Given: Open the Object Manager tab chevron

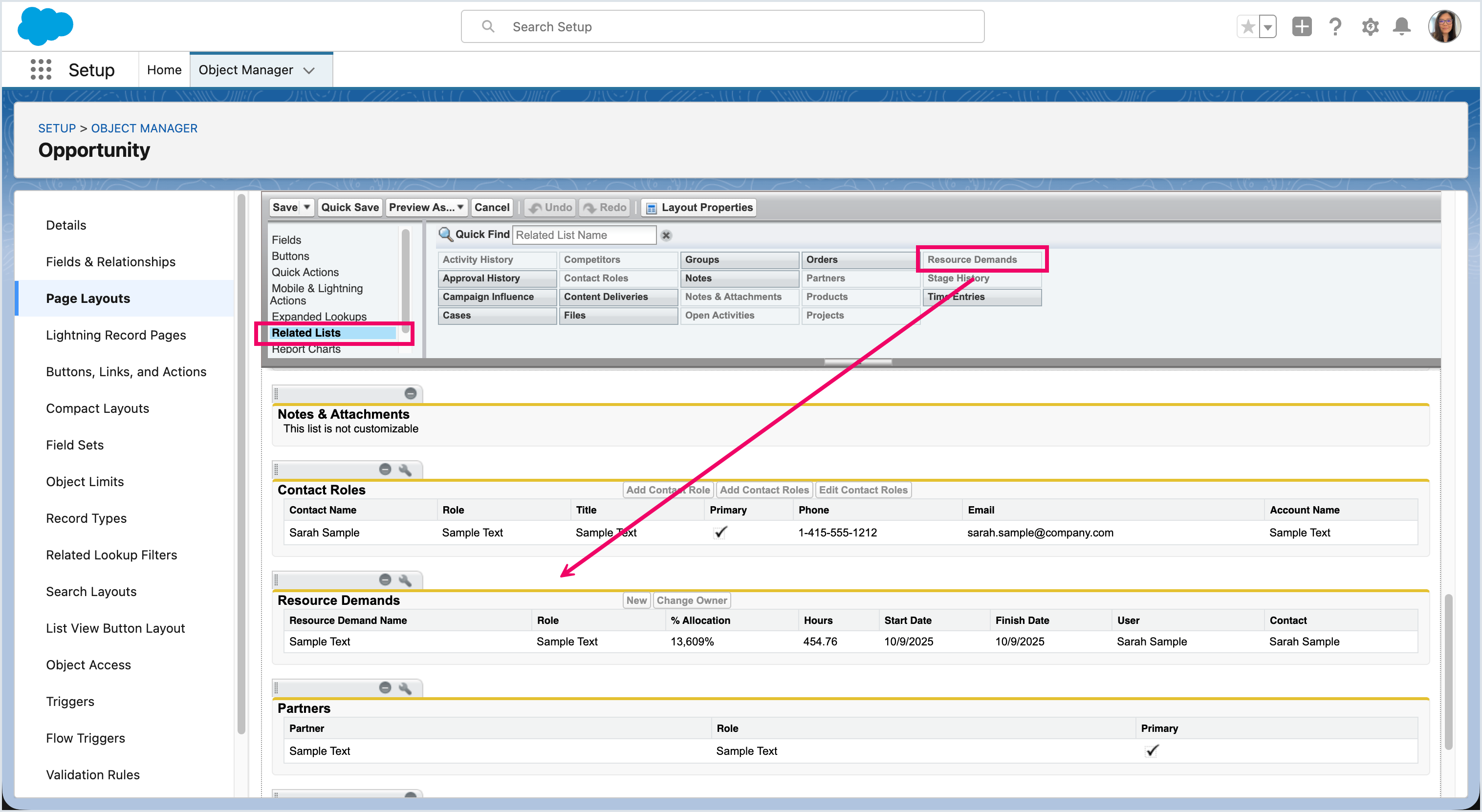Looking at the screenshot, I should click(309, 70).
